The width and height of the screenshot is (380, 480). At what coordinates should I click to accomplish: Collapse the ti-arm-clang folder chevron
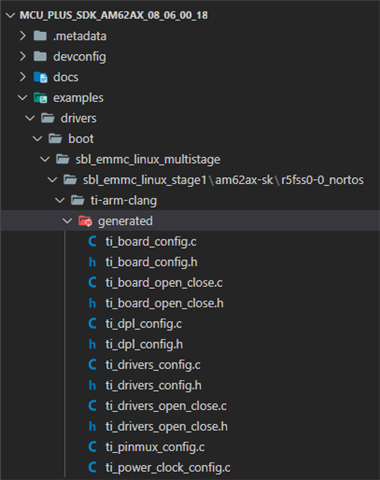[x=60, y=200]
